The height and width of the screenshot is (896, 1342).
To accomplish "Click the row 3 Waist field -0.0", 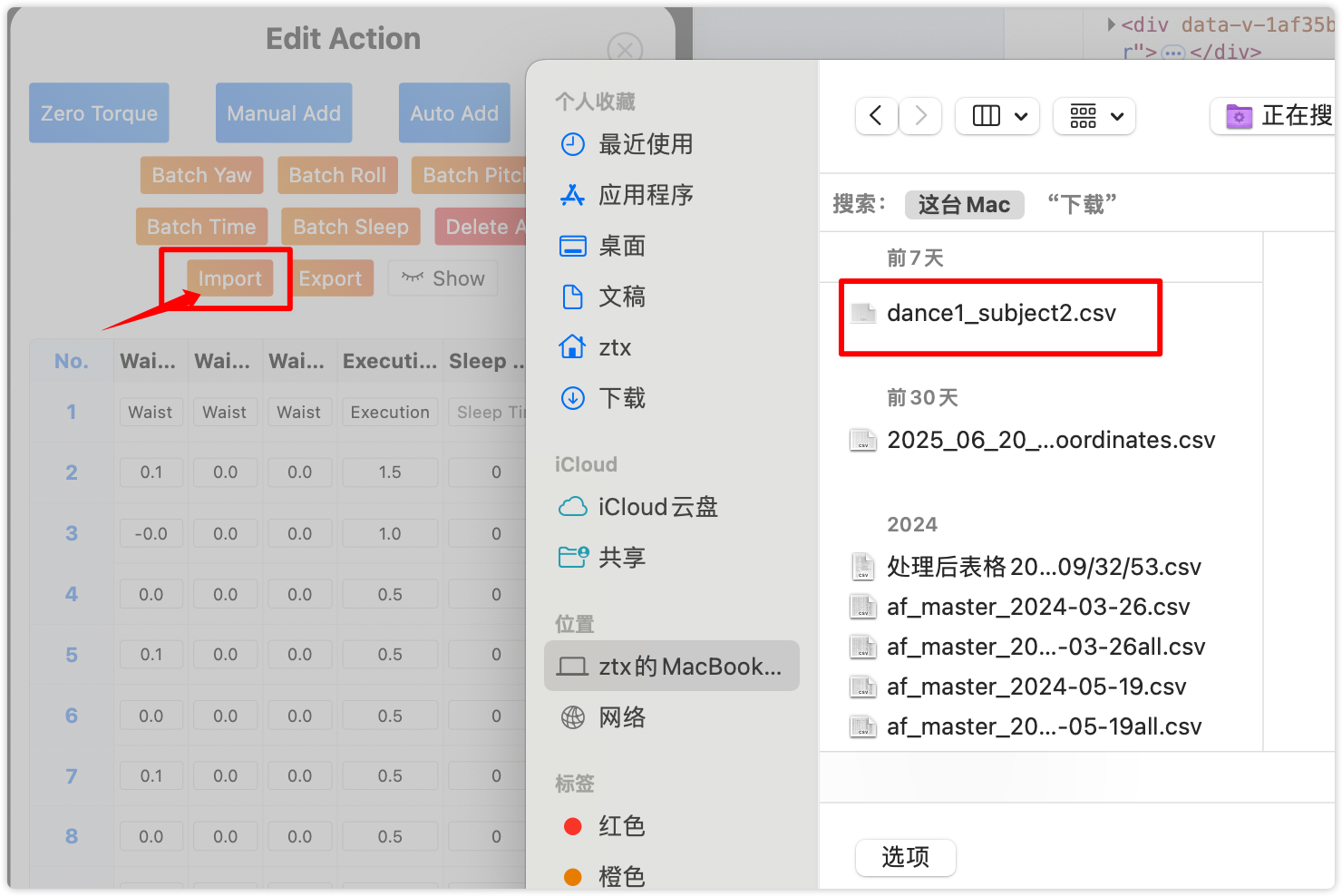I will 151,533.
